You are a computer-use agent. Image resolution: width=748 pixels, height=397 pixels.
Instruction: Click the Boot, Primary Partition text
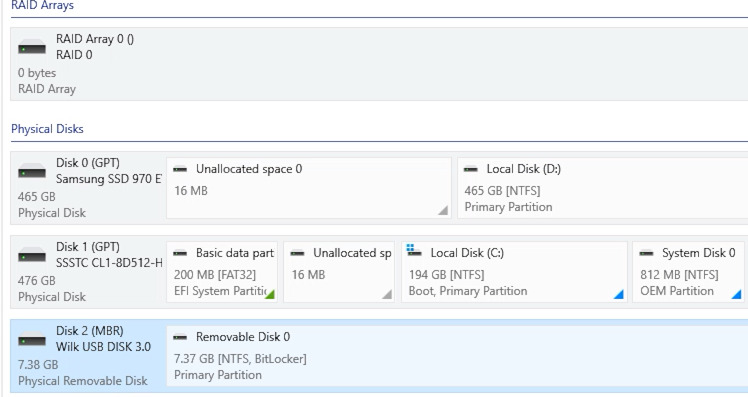point(468,291)
